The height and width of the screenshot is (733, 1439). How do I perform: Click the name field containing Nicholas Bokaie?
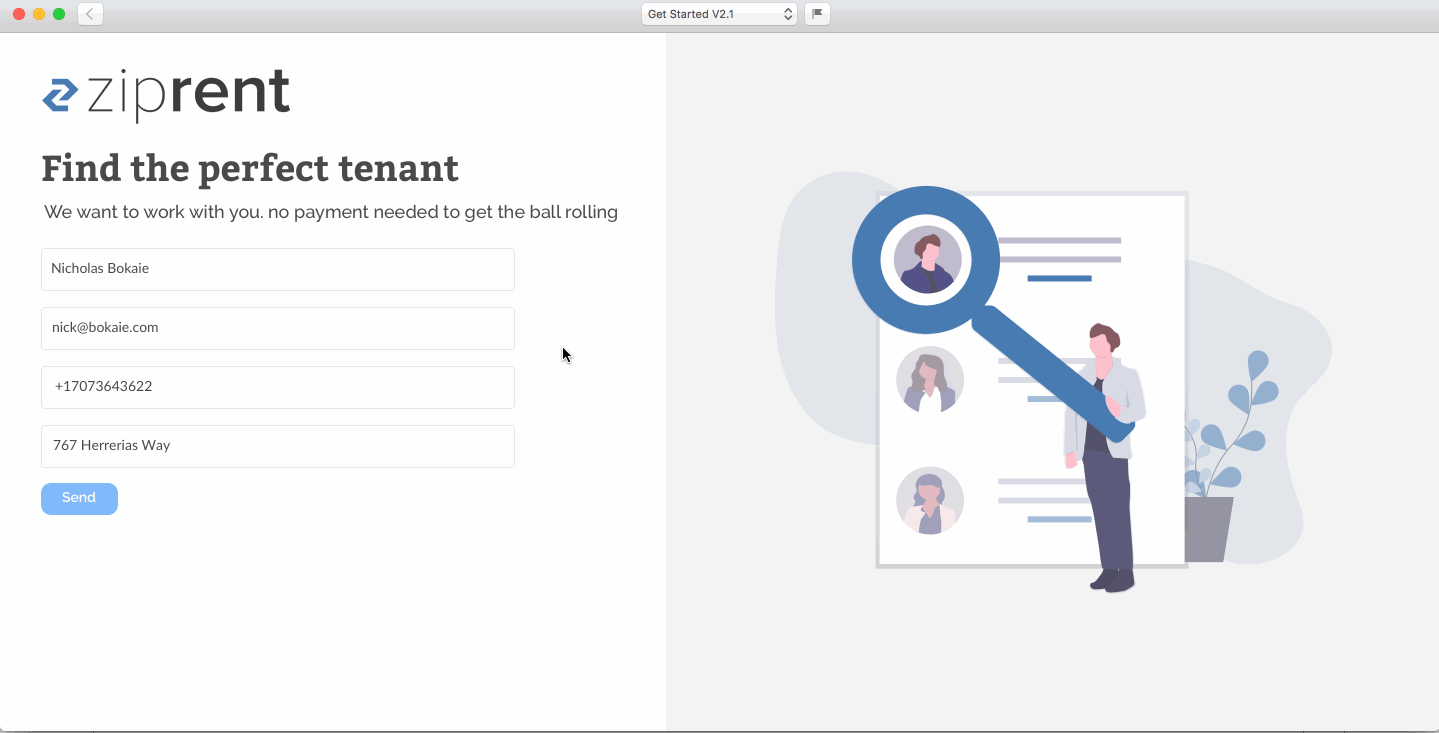[278, 269]
